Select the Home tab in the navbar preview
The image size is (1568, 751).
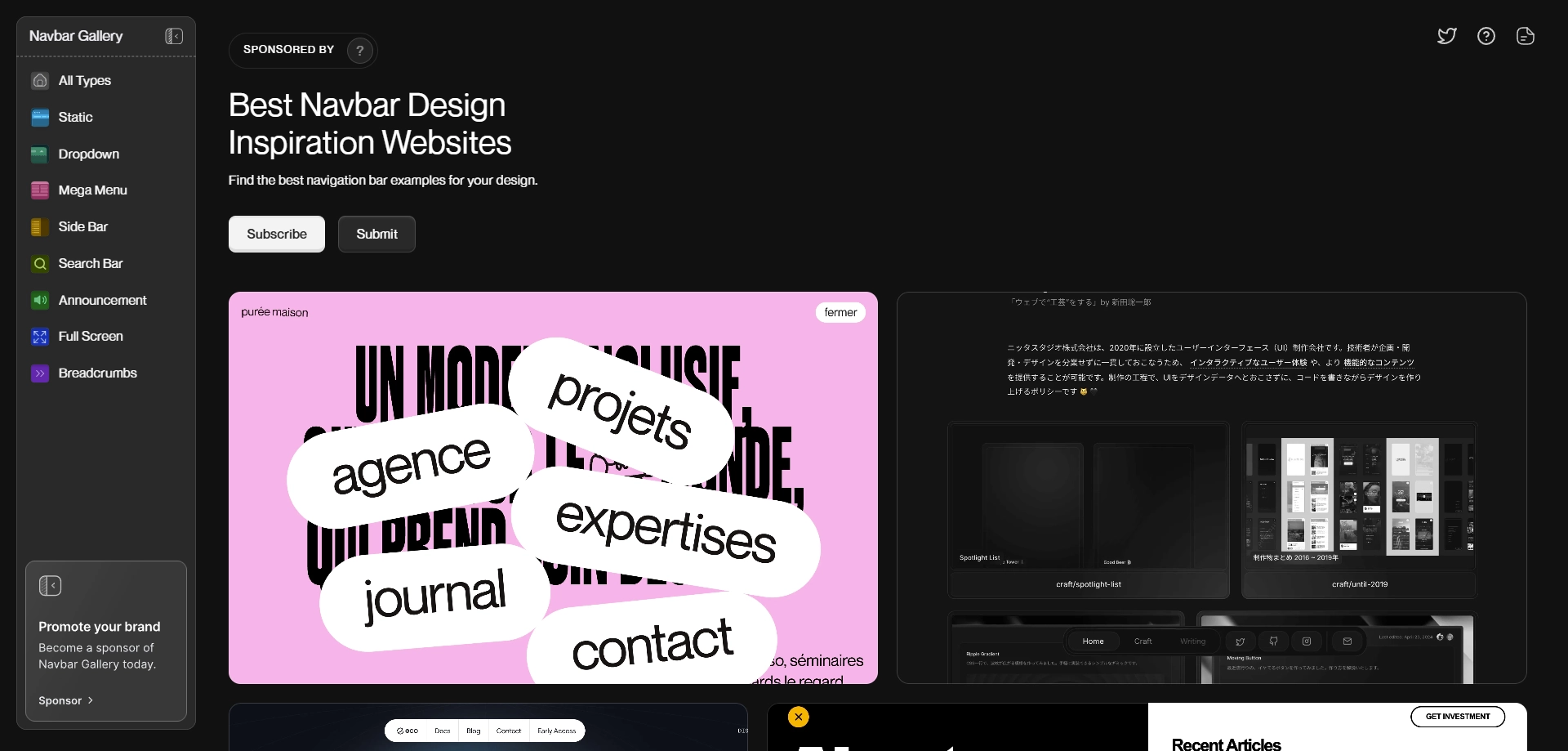(x=1094, y=641)
